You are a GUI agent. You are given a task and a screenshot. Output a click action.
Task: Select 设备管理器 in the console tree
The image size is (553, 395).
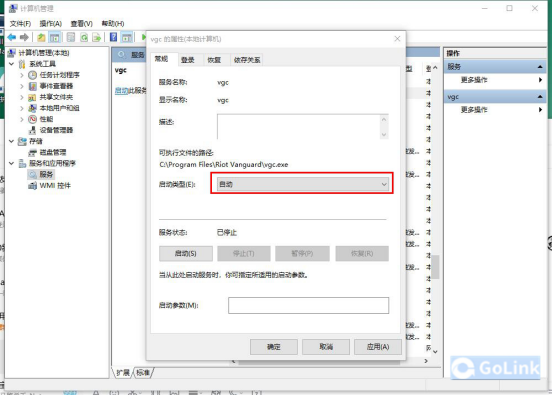(56, 130)
